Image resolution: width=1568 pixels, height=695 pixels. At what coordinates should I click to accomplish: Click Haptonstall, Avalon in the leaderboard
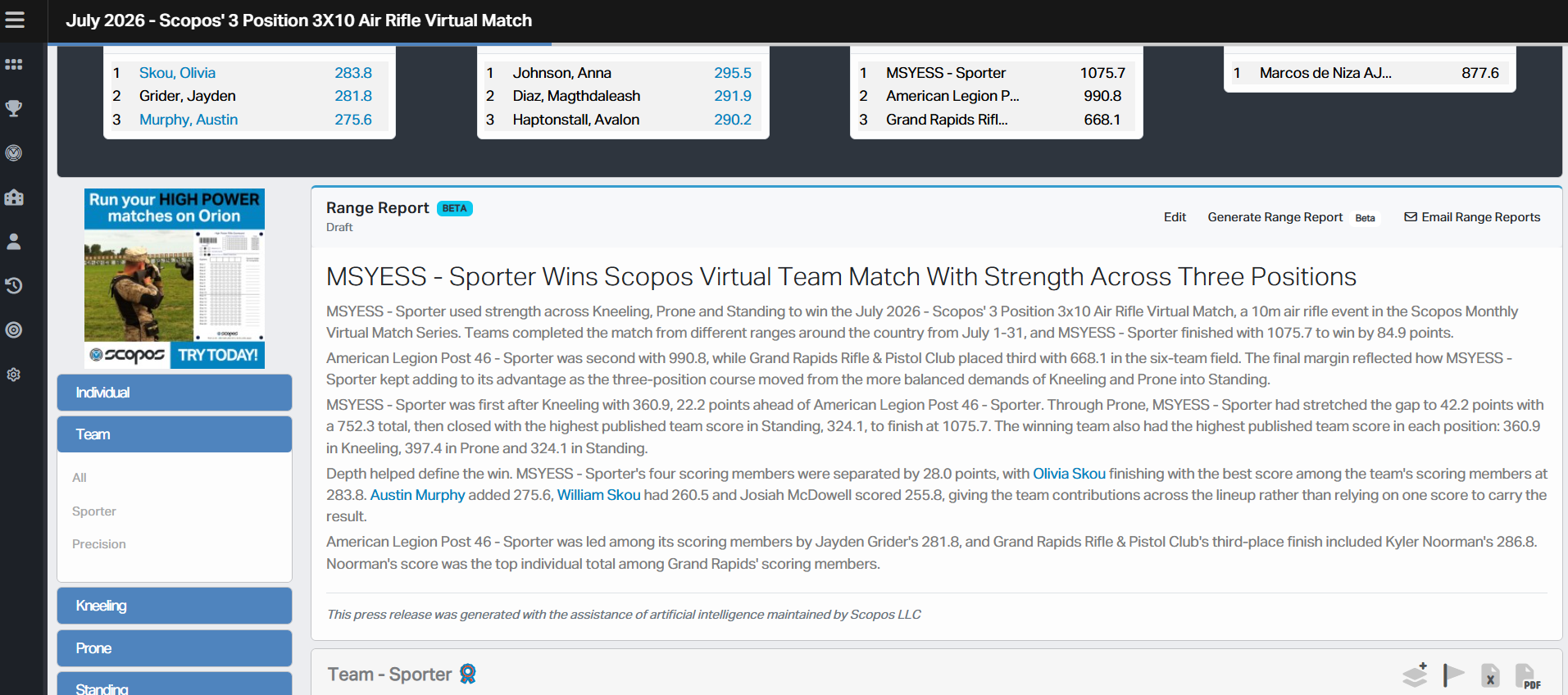point(576,120)
